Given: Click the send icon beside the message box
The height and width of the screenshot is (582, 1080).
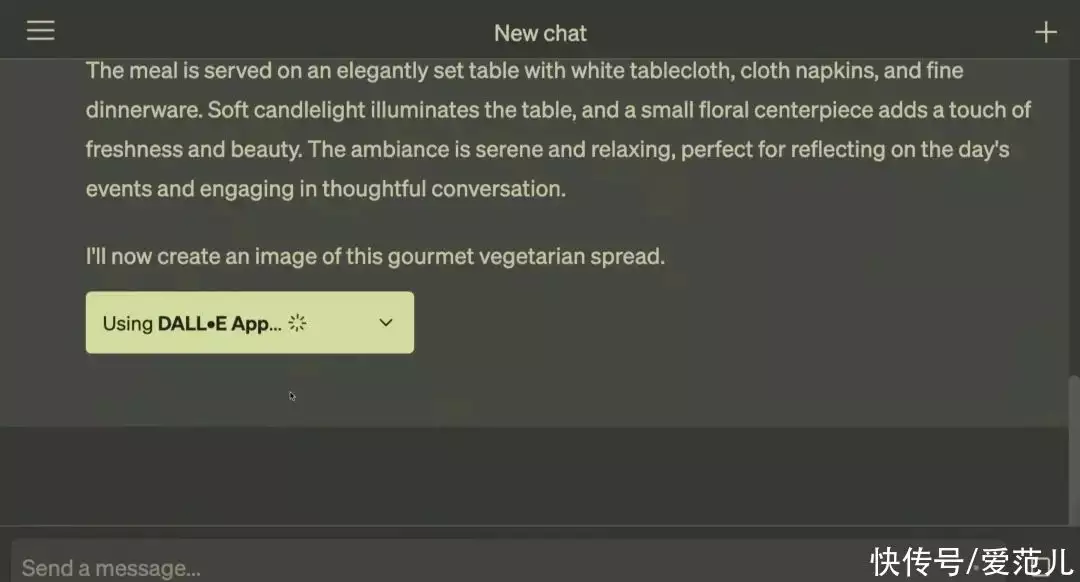Looking at the screenshot, I should pos(1044,566).
